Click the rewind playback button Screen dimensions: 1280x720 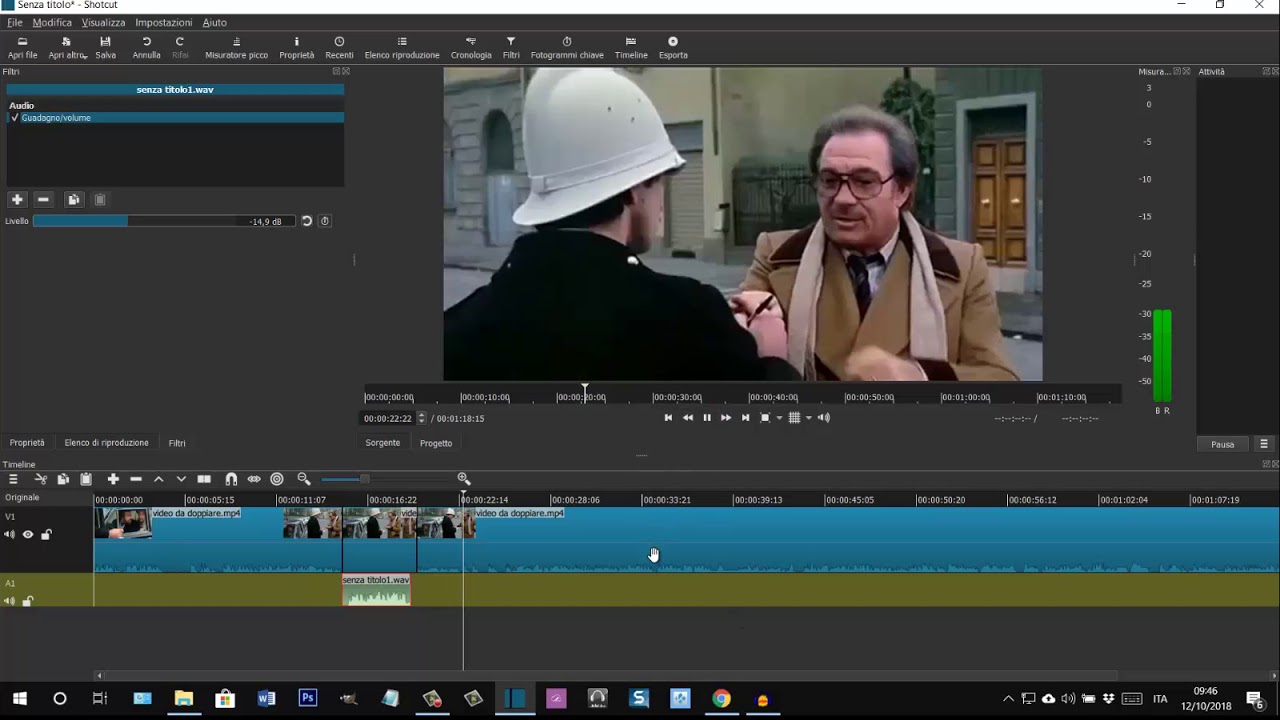[688, 418]
